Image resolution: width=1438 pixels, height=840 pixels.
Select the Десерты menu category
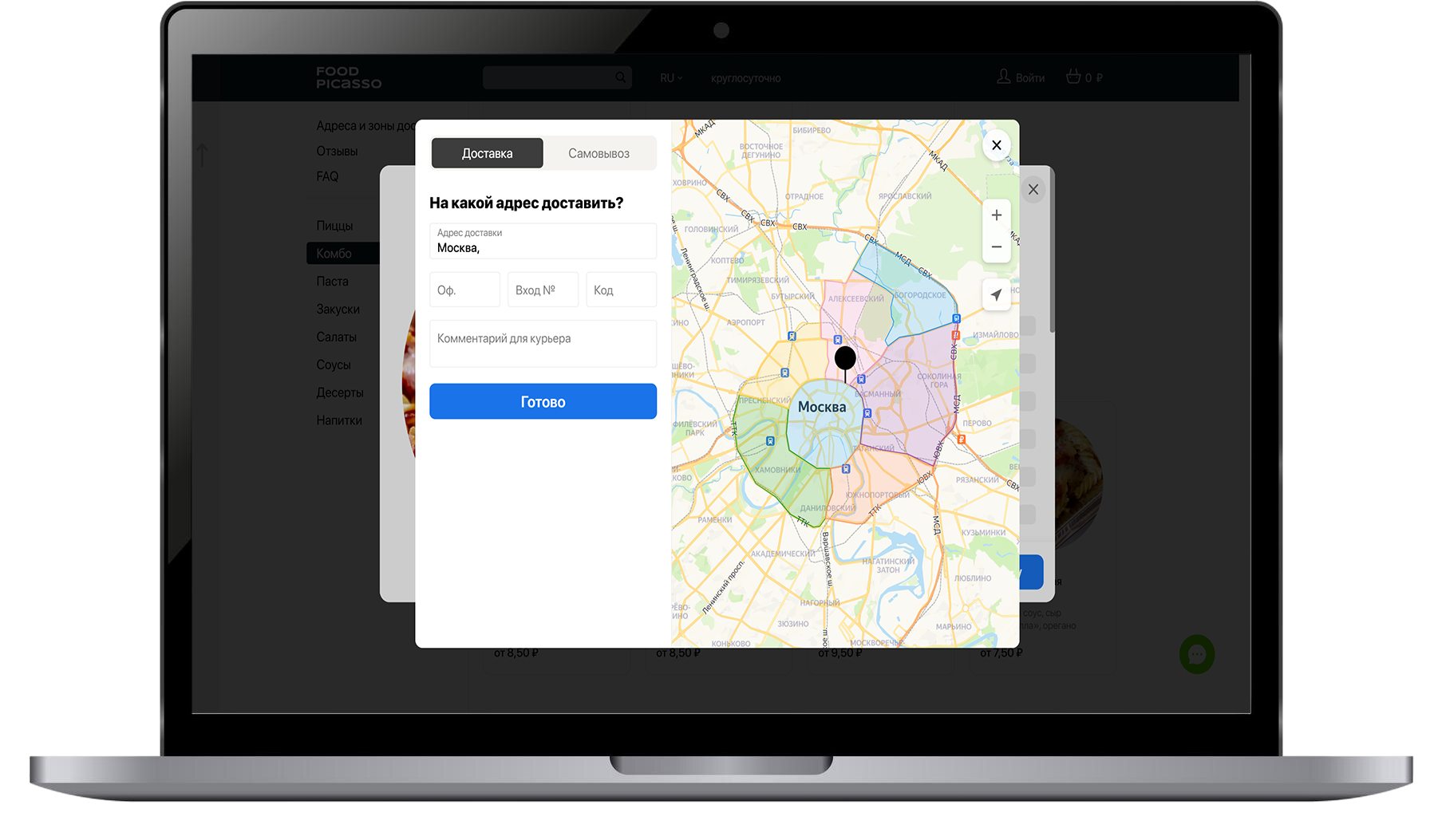(x=339, y=392)
